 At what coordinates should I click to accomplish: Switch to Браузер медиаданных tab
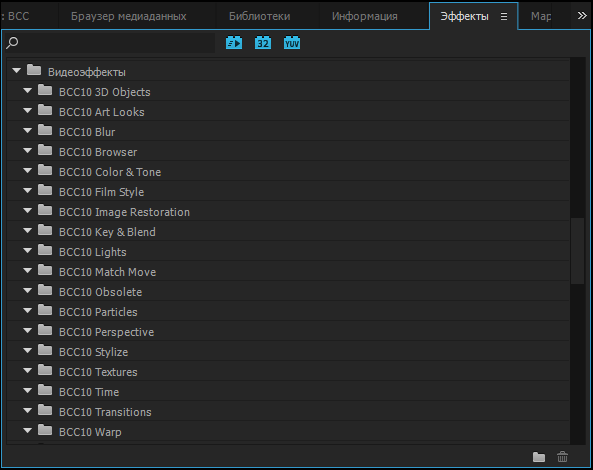(129, 16)
